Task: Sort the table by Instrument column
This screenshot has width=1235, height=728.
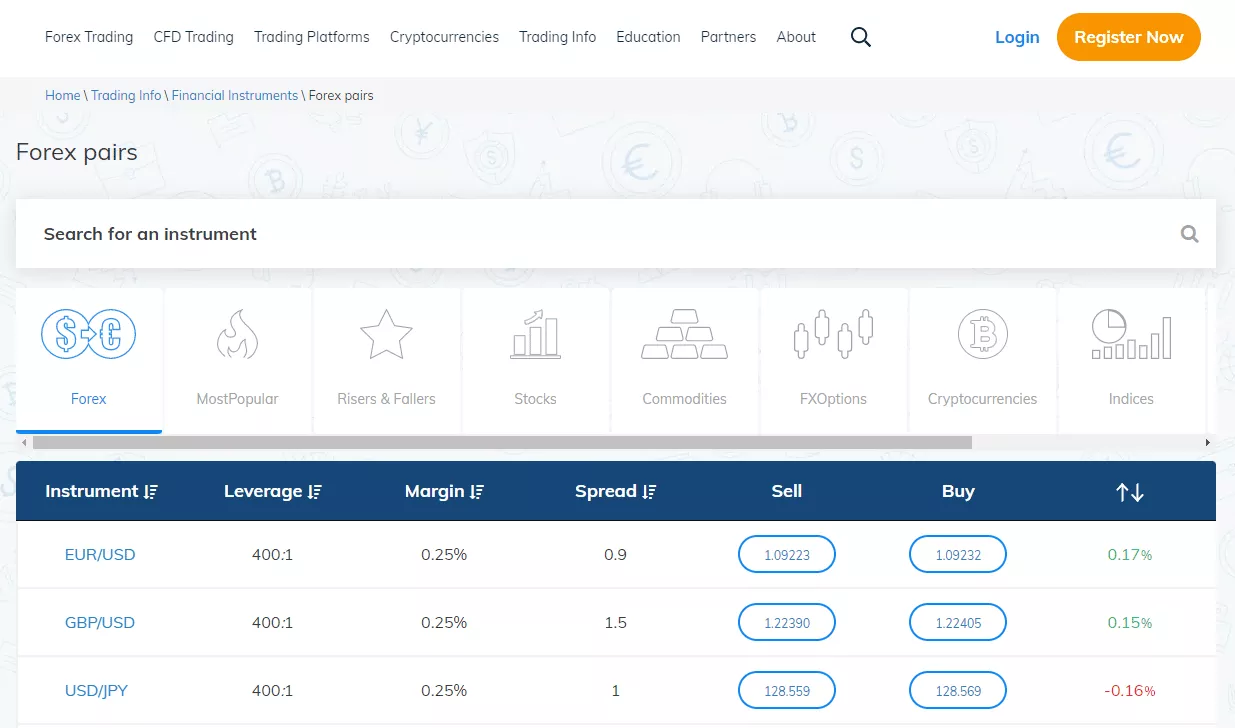Action: coord(102,491)
